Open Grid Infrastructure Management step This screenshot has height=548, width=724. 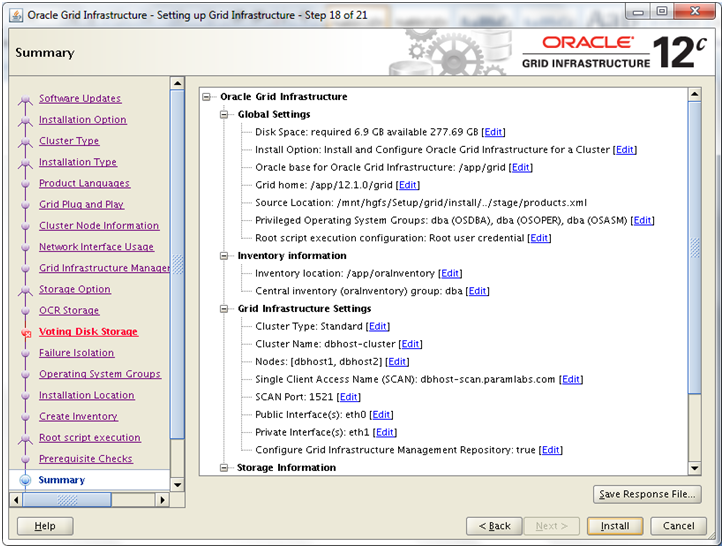(x=104, y=268)
